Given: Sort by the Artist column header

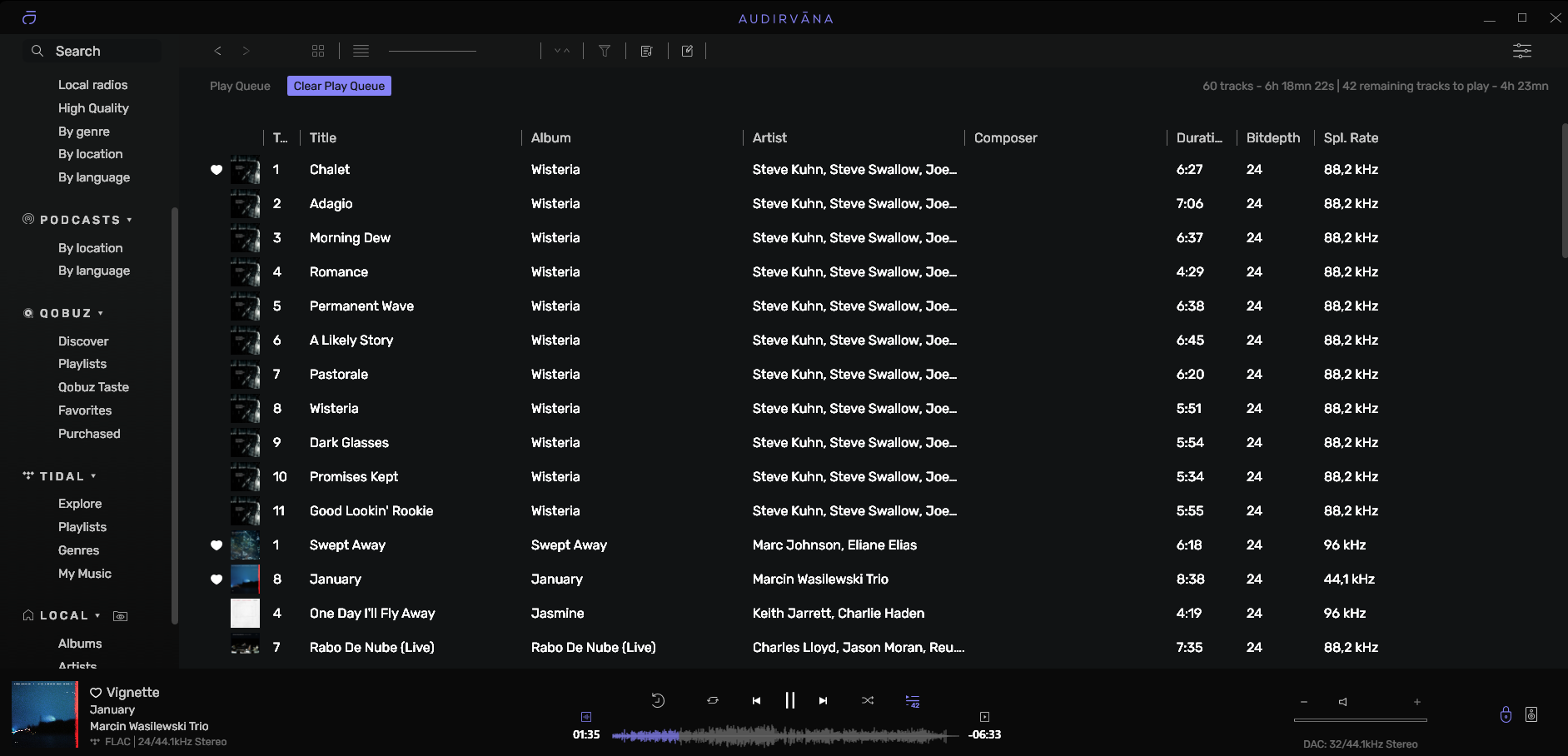Looking at the screenshot, I should 769,138.
